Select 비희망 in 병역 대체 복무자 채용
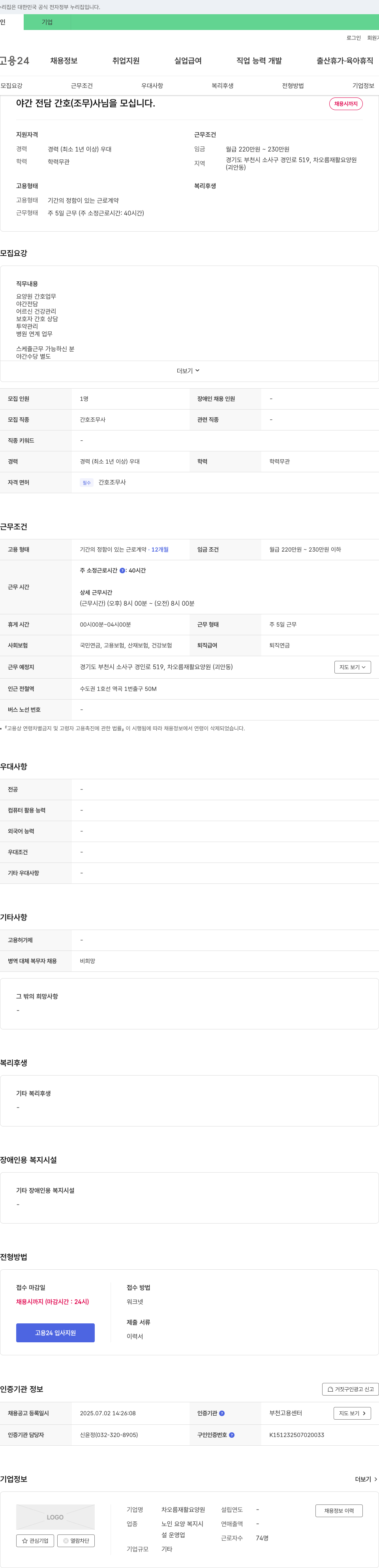The height and width of the screenshot is (1568, 379). click(88, 961)
